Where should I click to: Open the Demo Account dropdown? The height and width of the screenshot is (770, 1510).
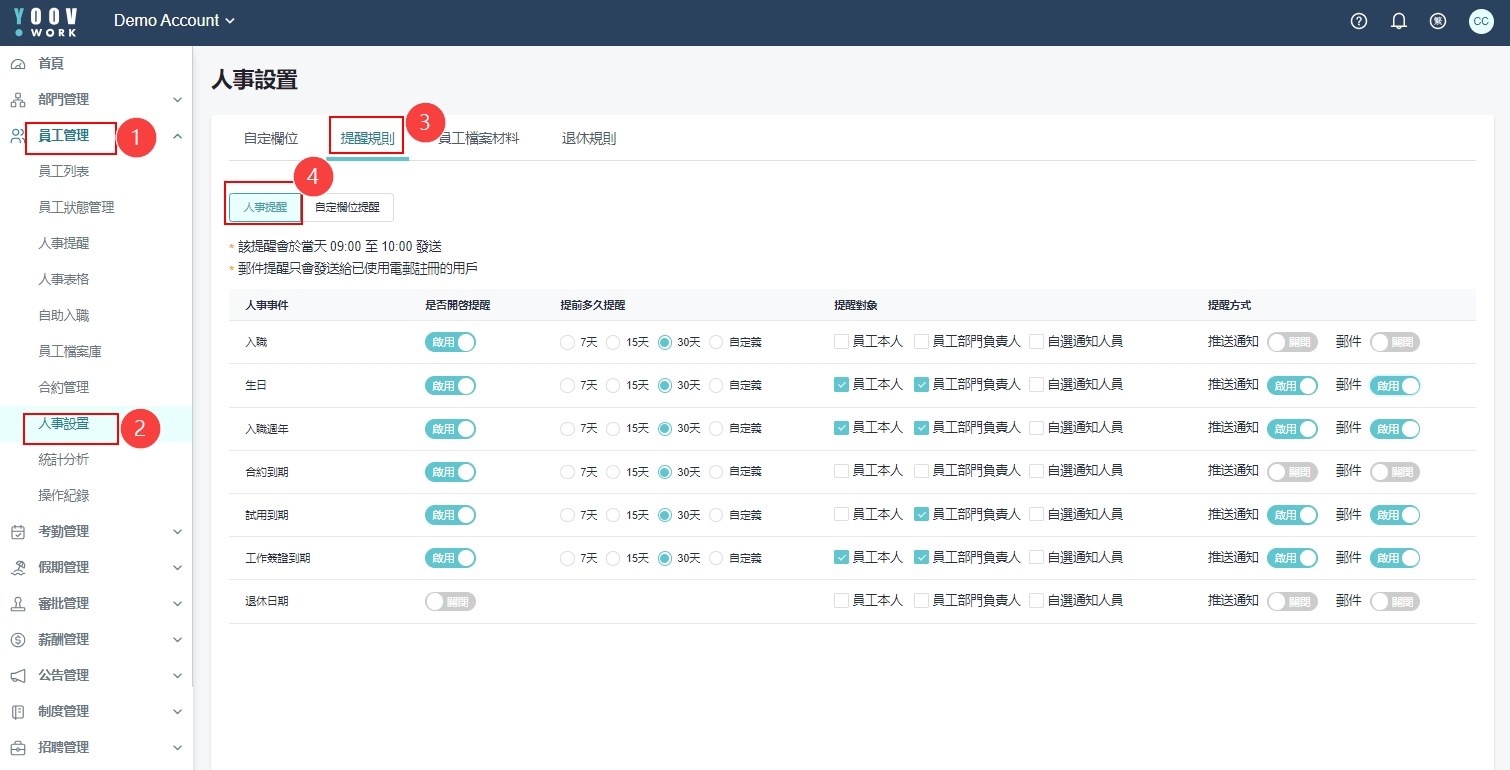[175, 21]
